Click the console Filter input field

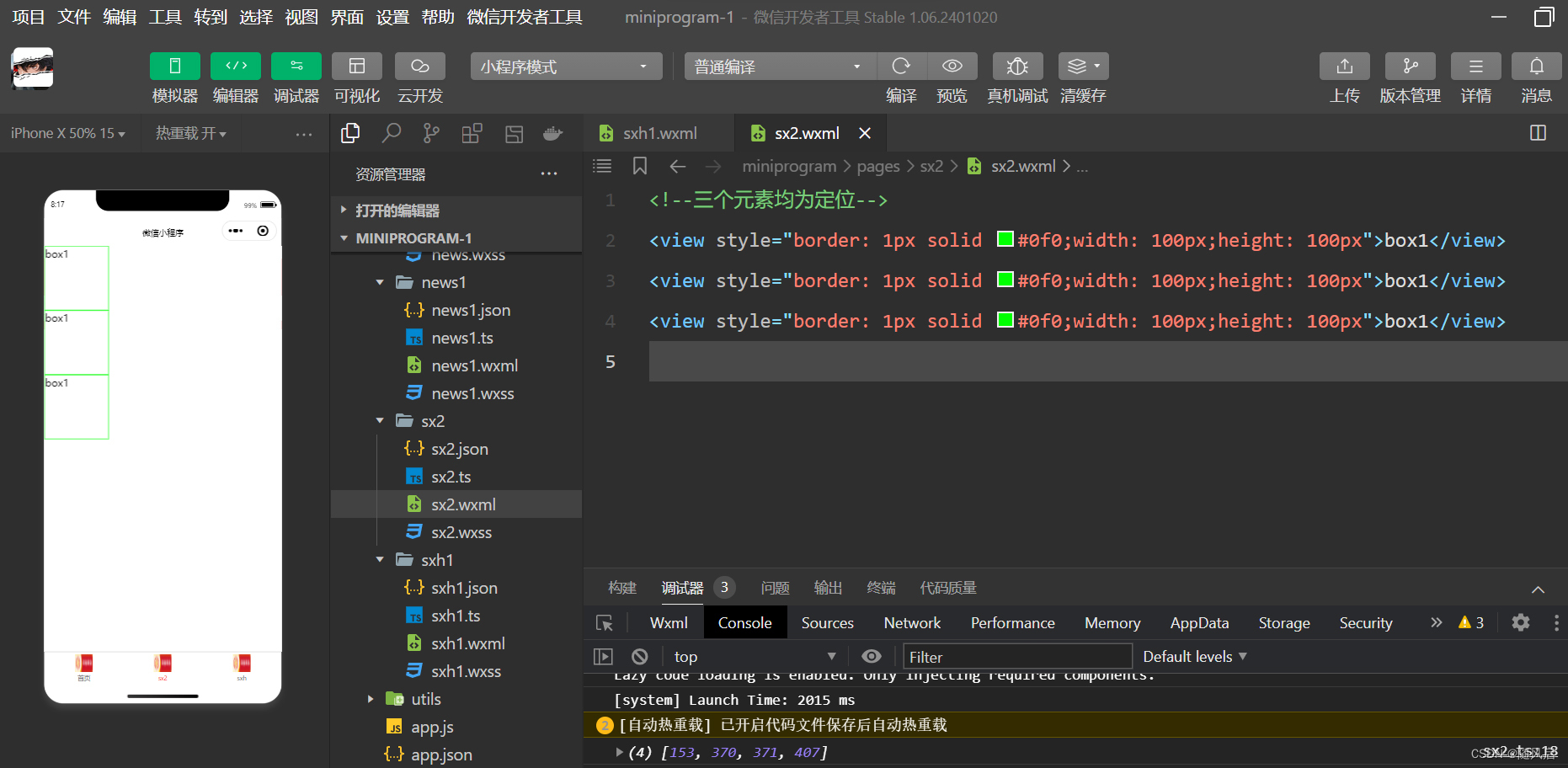[x=1017, y=657]
